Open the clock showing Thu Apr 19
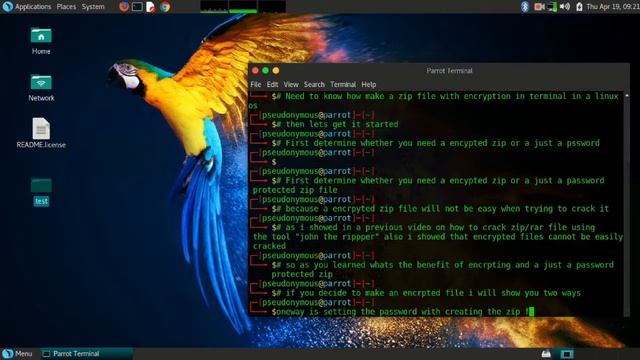The width and height of the screenshot is (640, 360). (613, 7)
